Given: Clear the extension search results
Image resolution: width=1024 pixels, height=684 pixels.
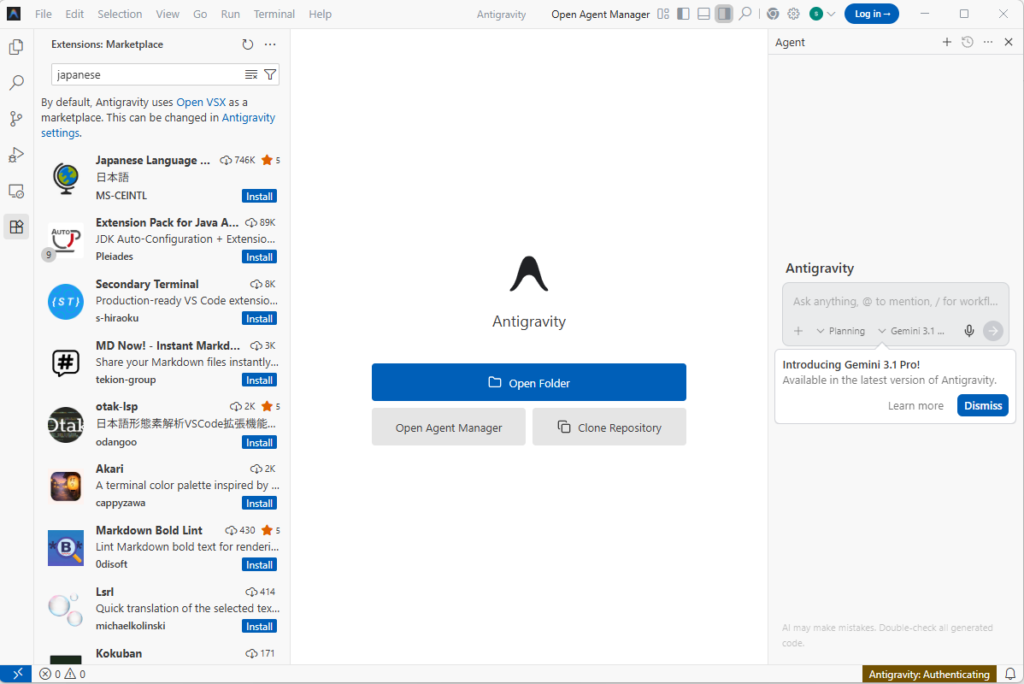Looking at the screenshot, I should click(251, 74).
